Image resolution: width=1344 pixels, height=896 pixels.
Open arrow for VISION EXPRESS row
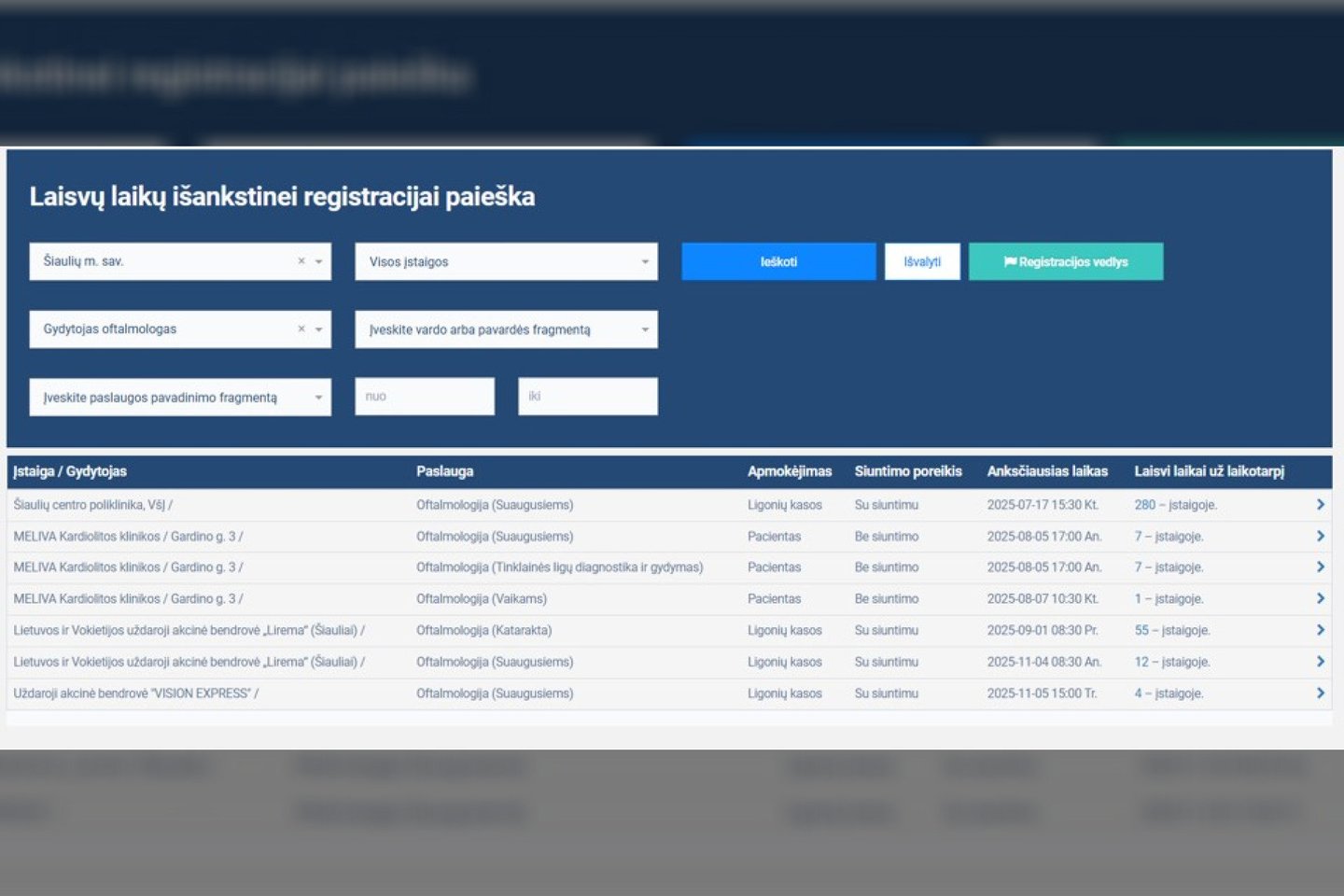coord(1320,693)
